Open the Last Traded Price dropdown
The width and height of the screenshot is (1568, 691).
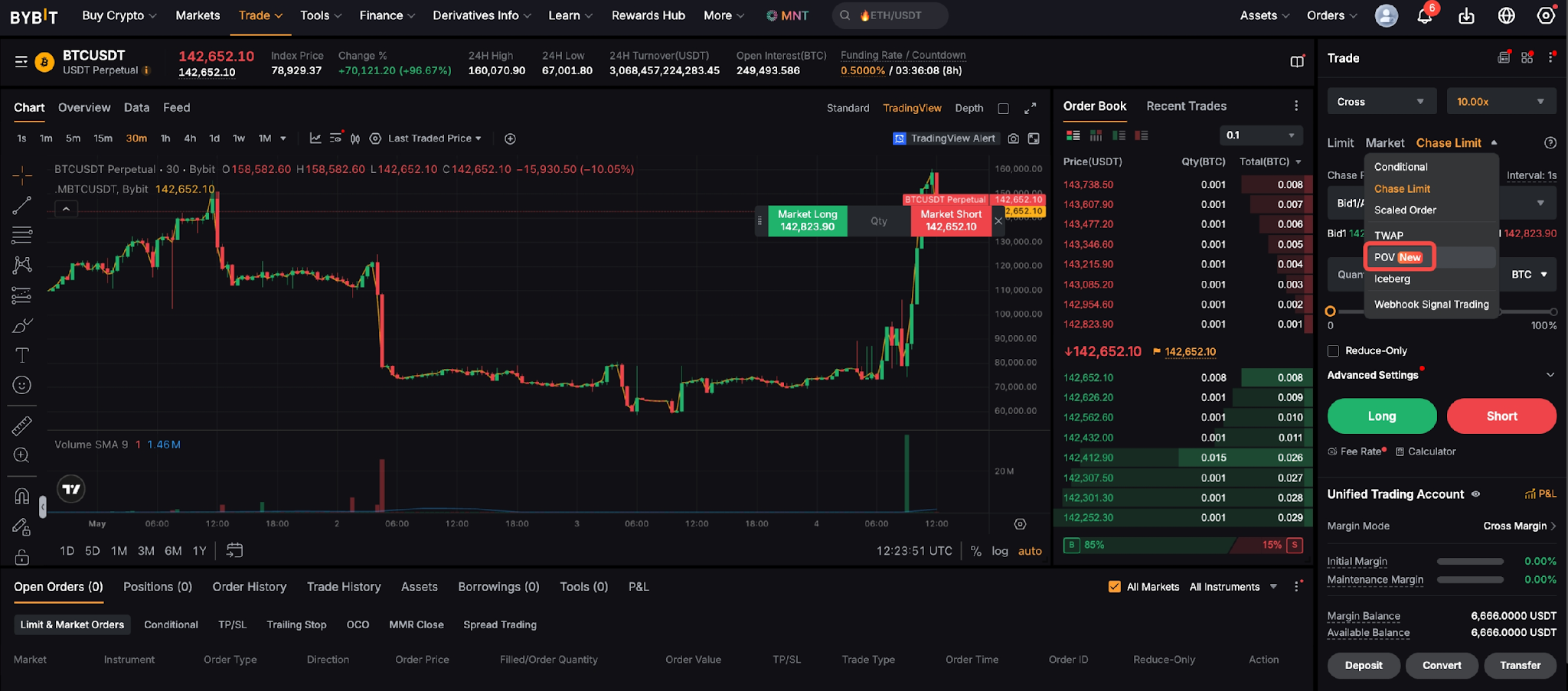coord(434,139)
